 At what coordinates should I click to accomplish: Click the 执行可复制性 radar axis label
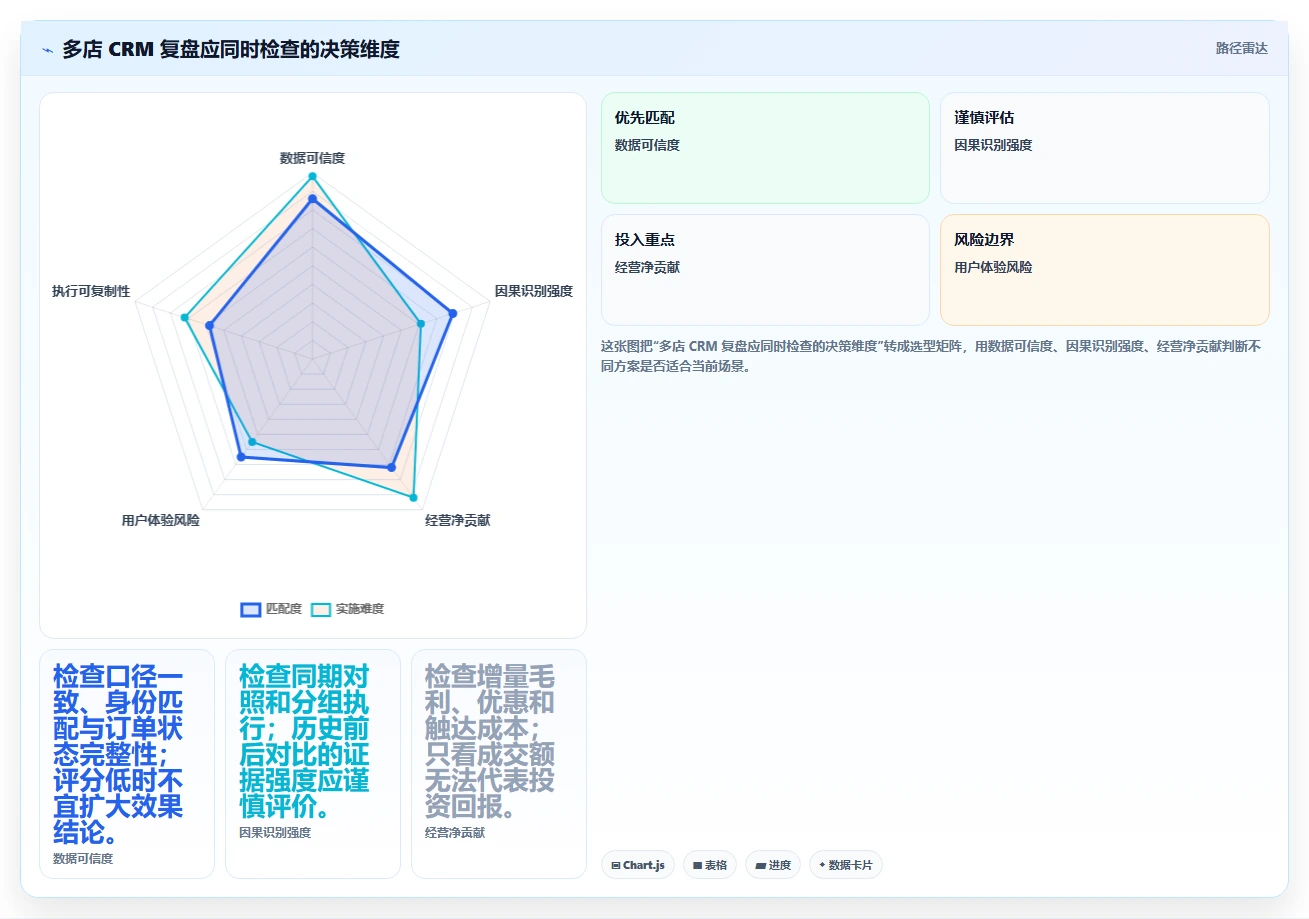coord(91,291)
